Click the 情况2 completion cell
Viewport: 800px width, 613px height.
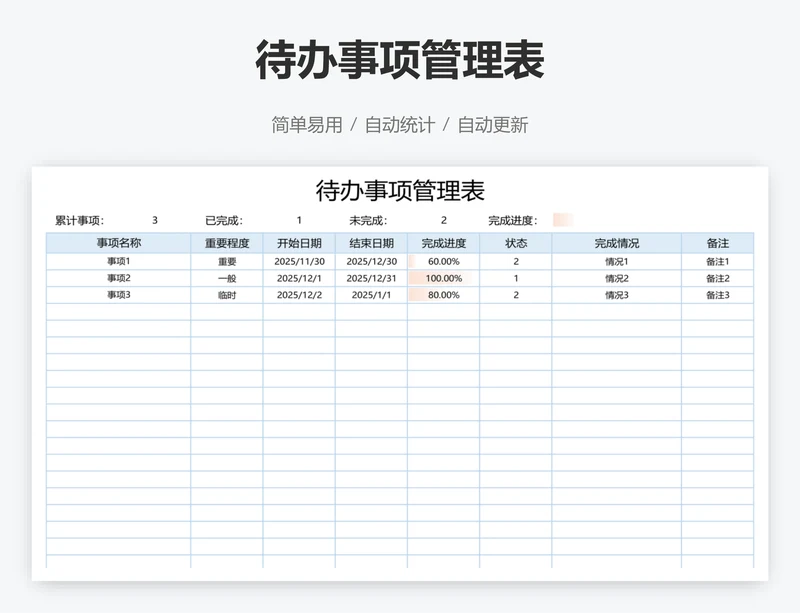click(616, 279)
